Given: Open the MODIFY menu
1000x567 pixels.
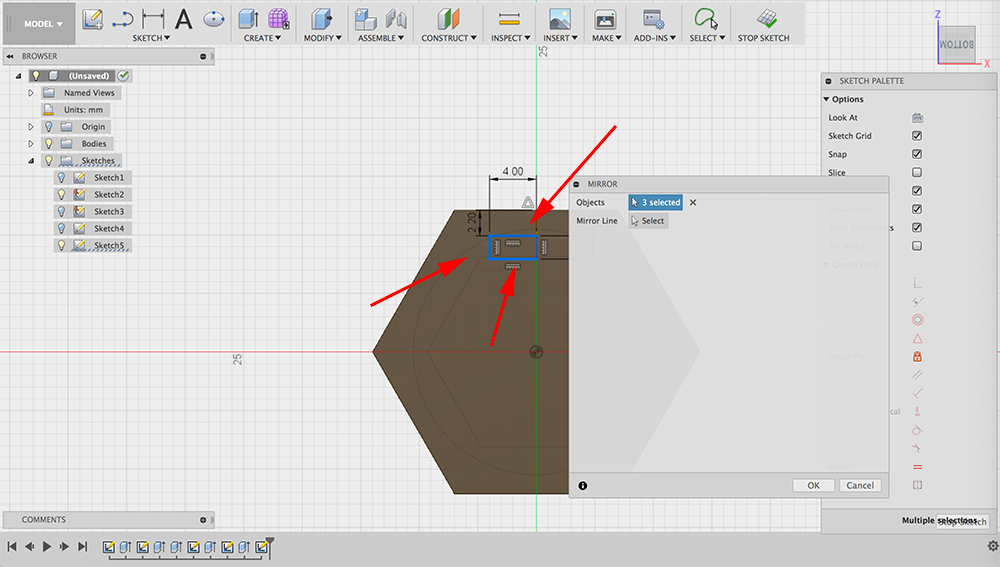Looking at the screenshot, I should pyautogui.click(x=323, y=38).
